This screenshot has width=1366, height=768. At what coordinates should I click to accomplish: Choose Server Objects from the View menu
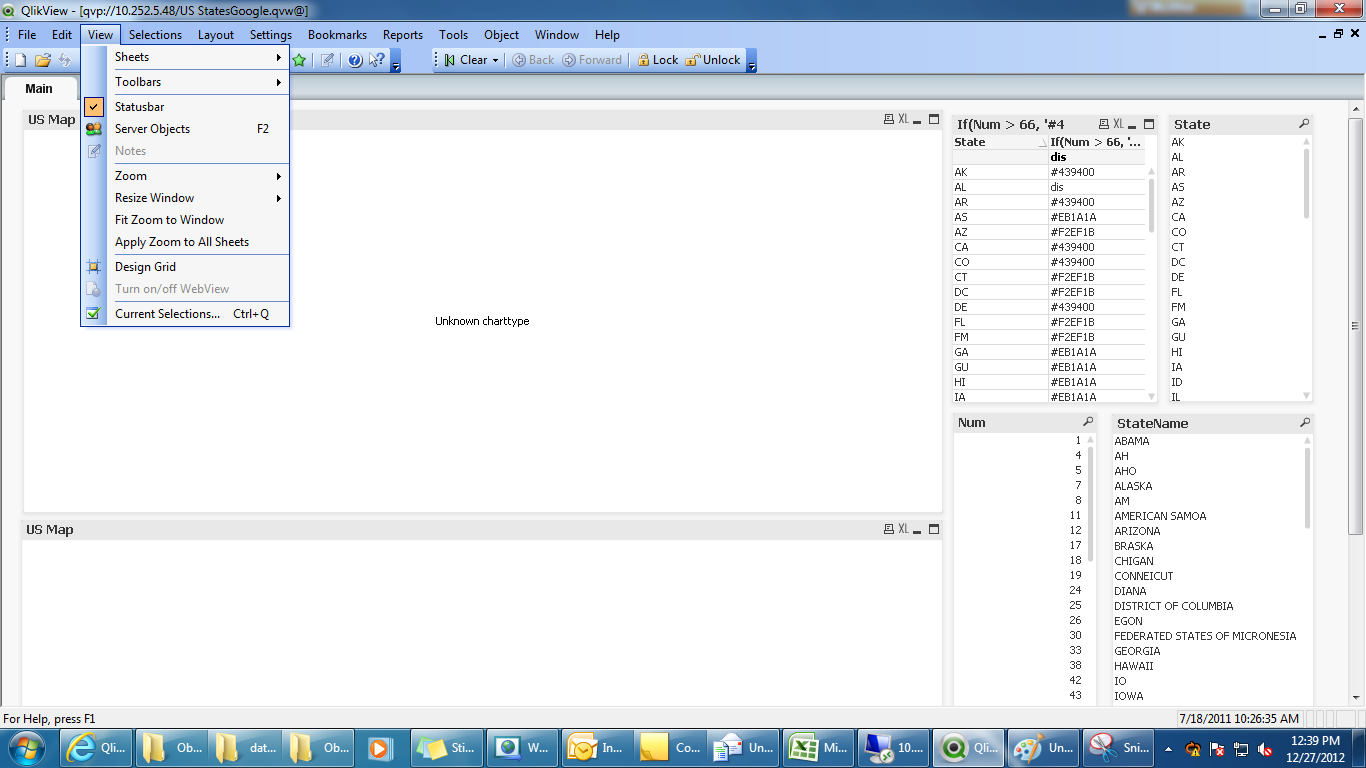tap(185, 129)
